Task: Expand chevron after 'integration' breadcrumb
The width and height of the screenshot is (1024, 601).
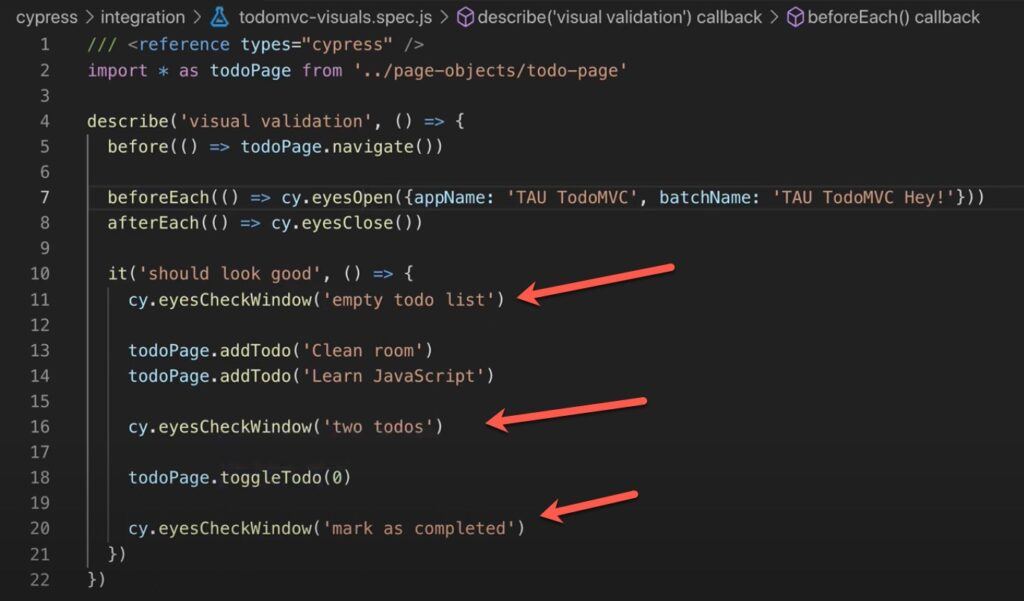Action: click(x=197, y=17)
